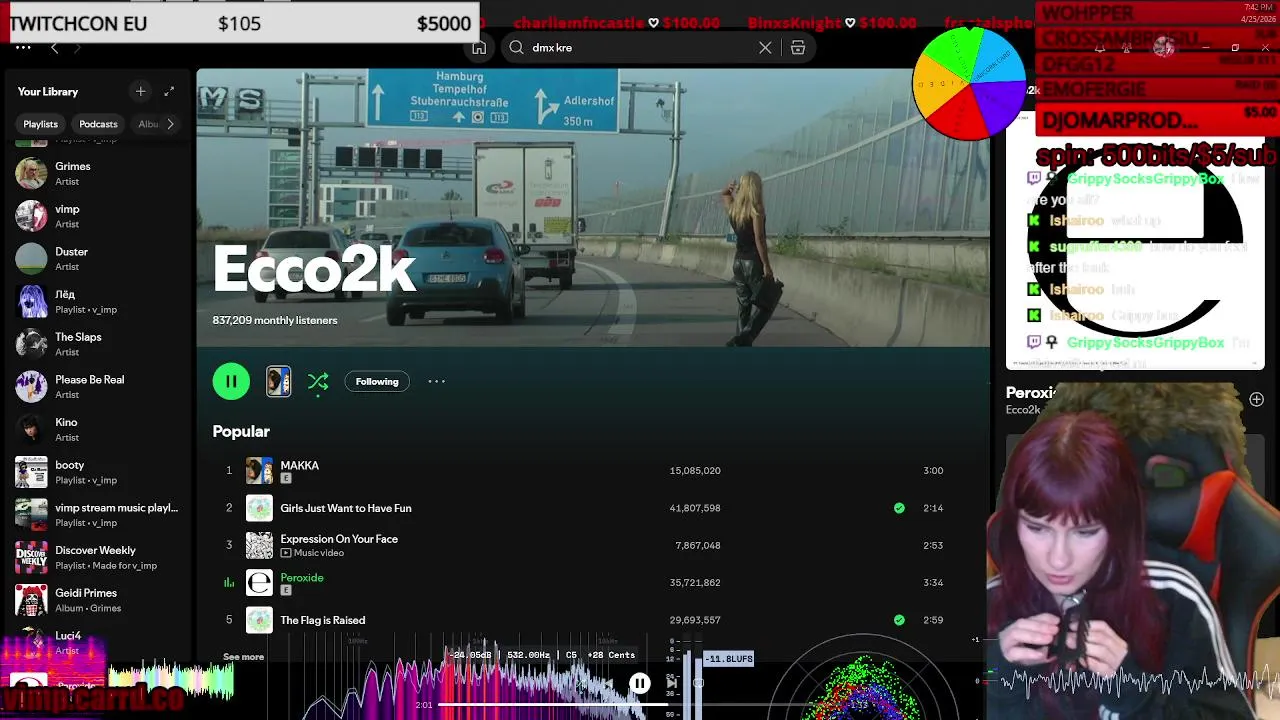Show more library filter chips
Screen dimensions: 1280x720
pos(170,124)
